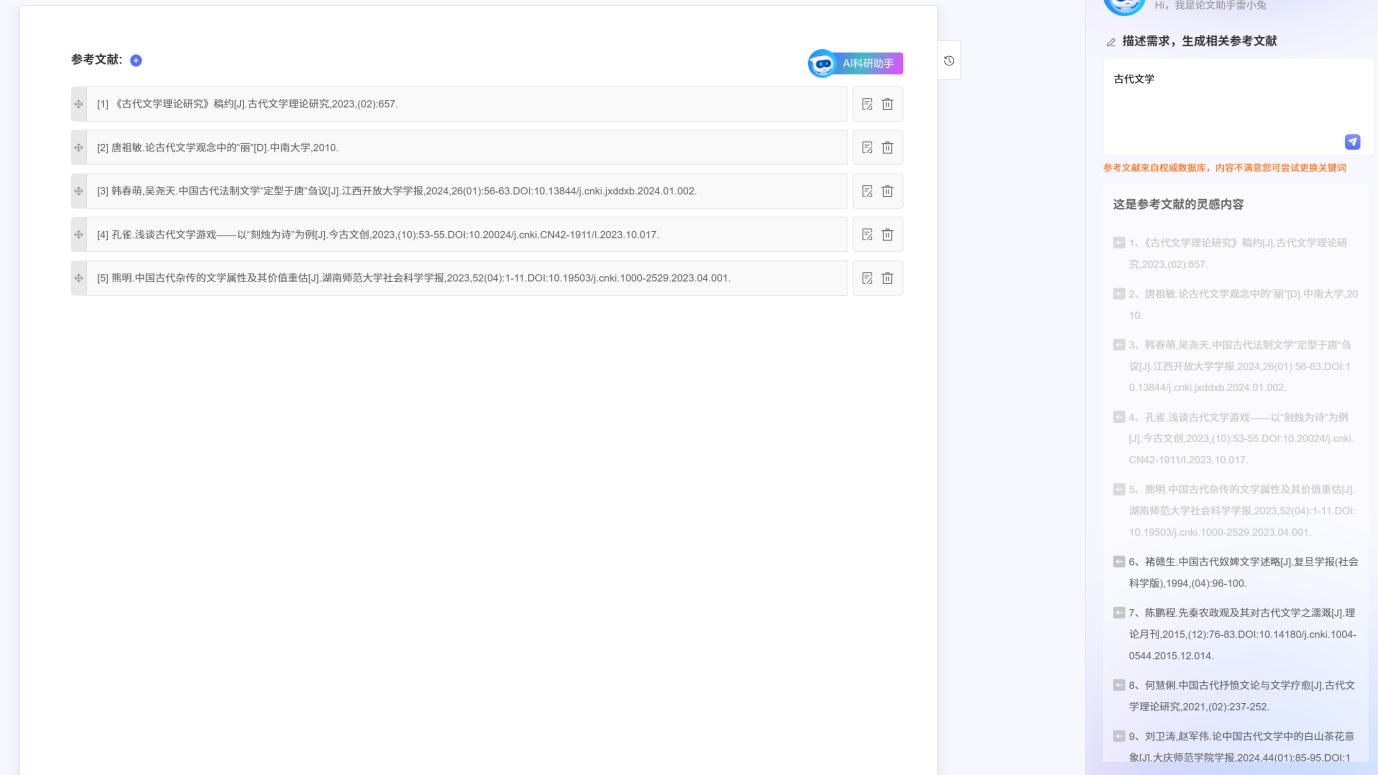The height and width of the screenshot is (775, 1378).
Task: Grab the drag handle of reference [5]
Action: [x=79, y=278]
